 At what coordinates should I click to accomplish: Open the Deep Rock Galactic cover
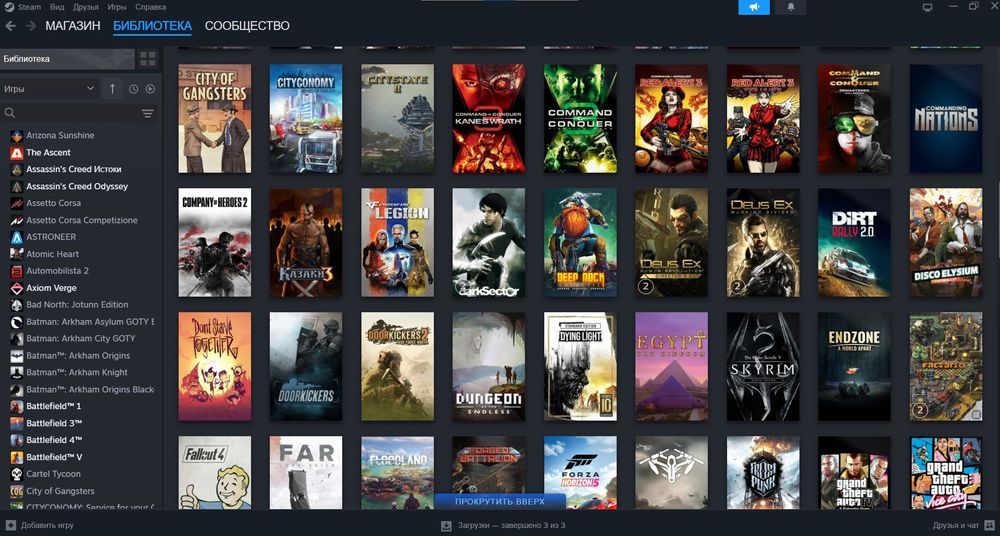pyautogui.click(x=580, y=242)
